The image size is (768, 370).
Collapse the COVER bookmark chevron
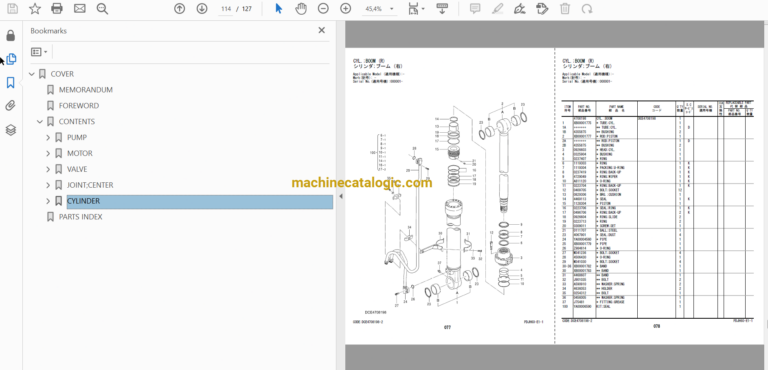point(32,74)
